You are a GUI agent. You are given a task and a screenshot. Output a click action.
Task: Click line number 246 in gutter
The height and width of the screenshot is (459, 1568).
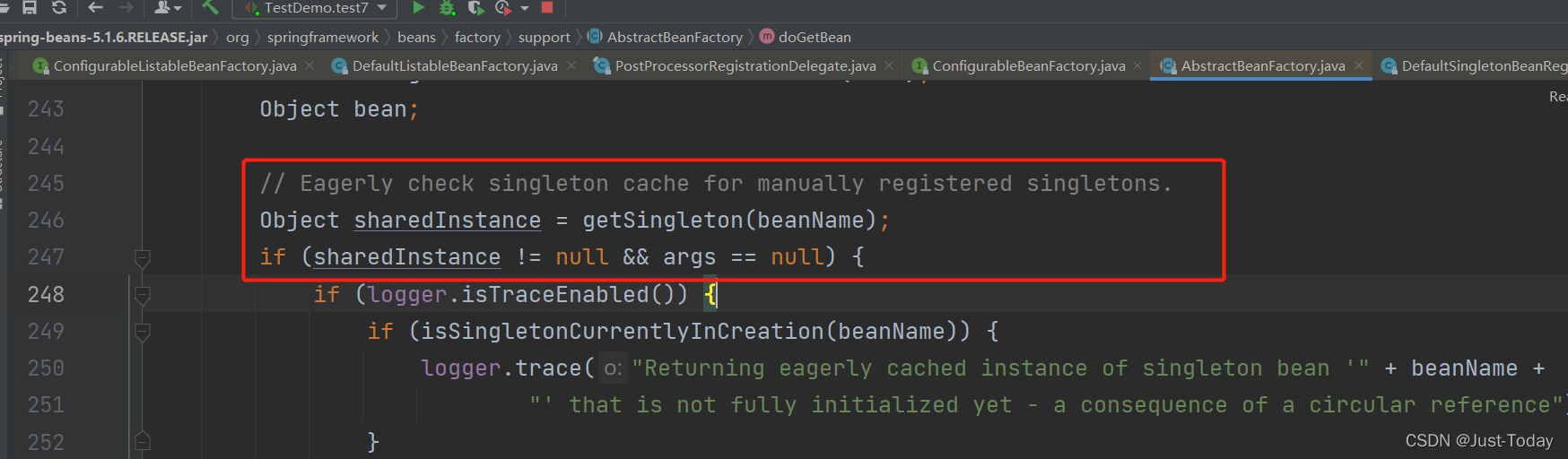click(46, 221)
